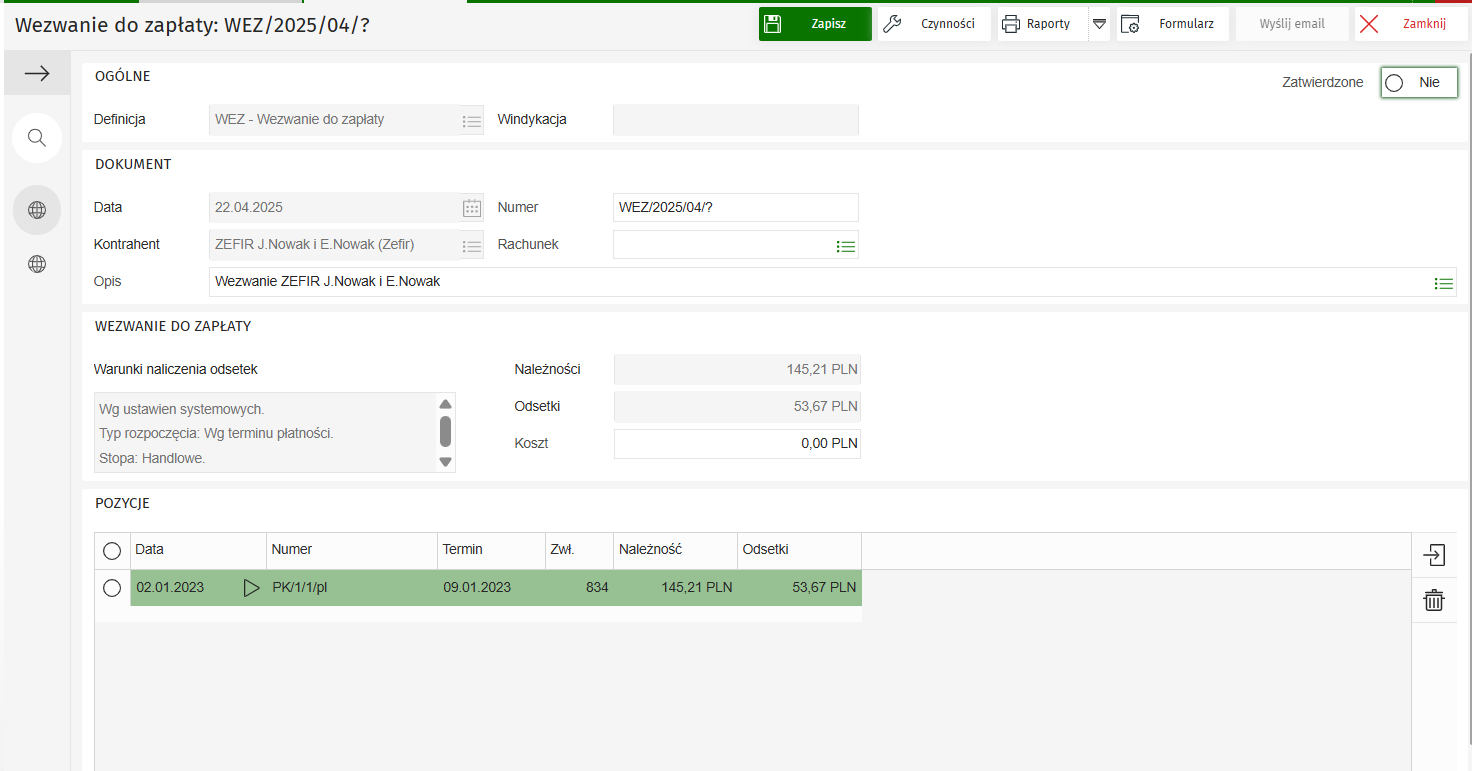This screenshot has width=1472, height=771.
Task: Open the Definicja list selector
Action: (x=472, y=121)
